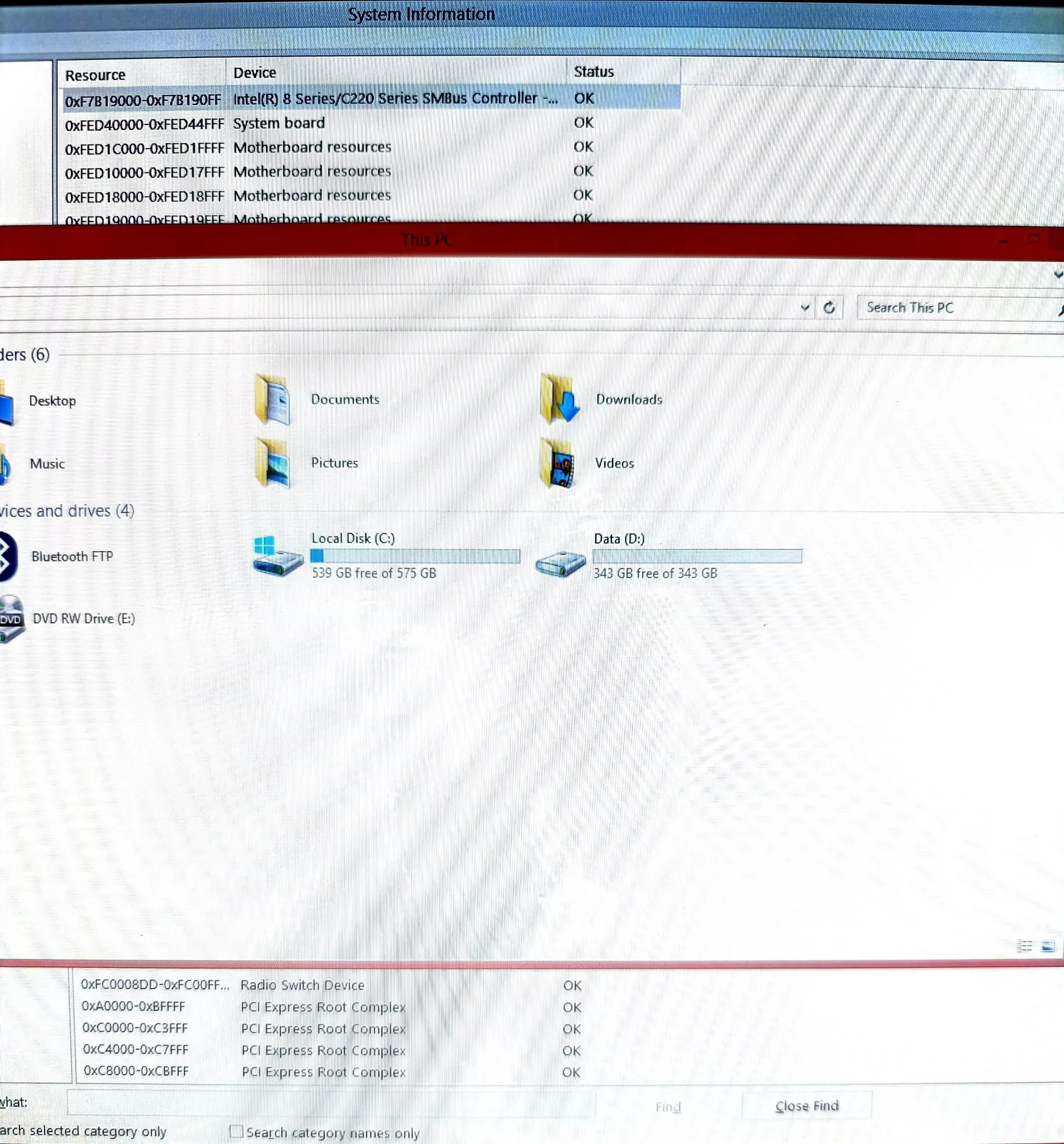
Task: Toggle 'Search category names only' checkbox
Action: click(236, 1131)
